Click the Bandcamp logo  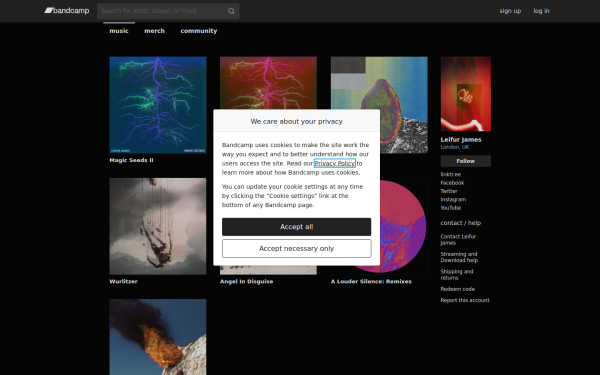pyautogui.click(x=67, y=11)
